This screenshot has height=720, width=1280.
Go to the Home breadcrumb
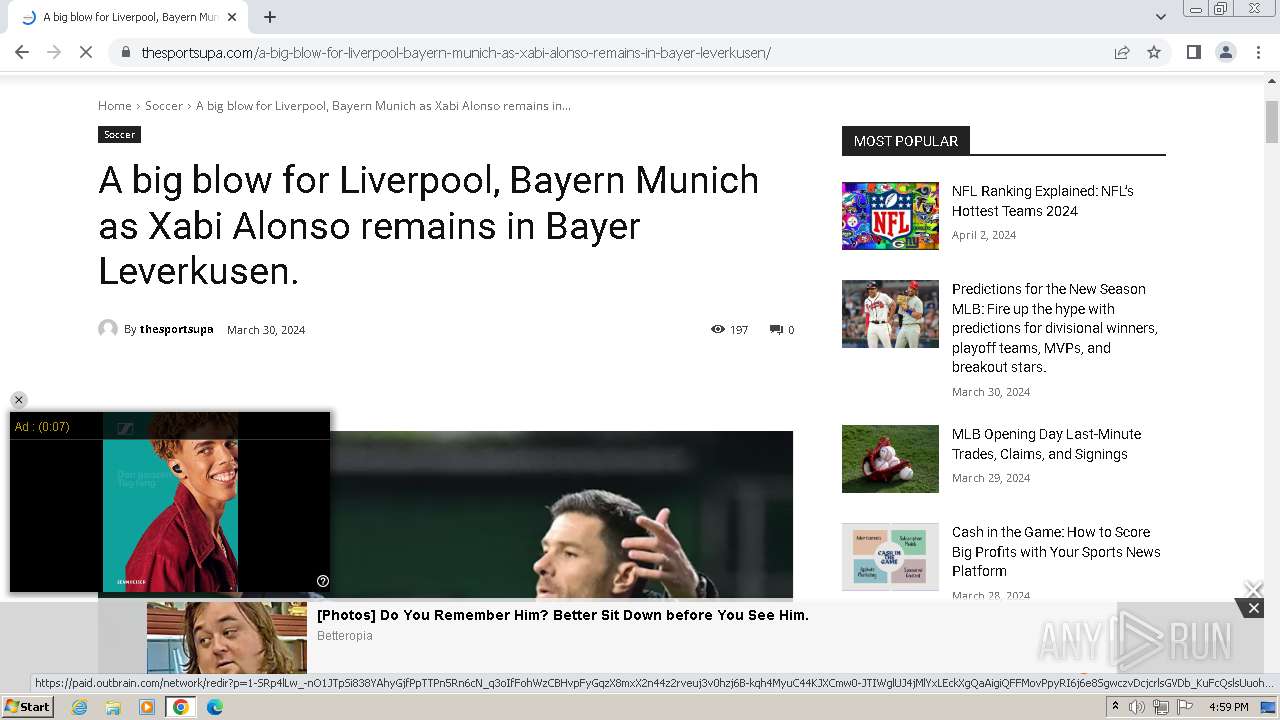(114, 105)
